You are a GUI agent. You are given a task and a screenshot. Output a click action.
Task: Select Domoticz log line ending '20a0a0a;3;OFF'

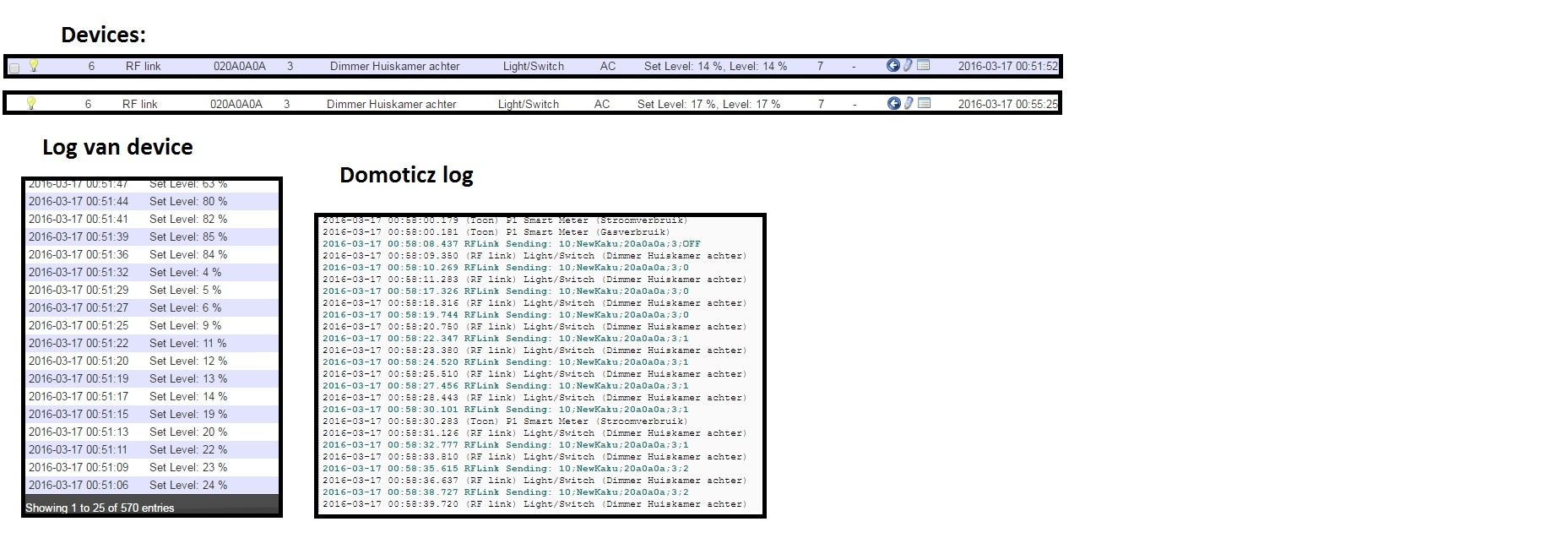[512, 244]
